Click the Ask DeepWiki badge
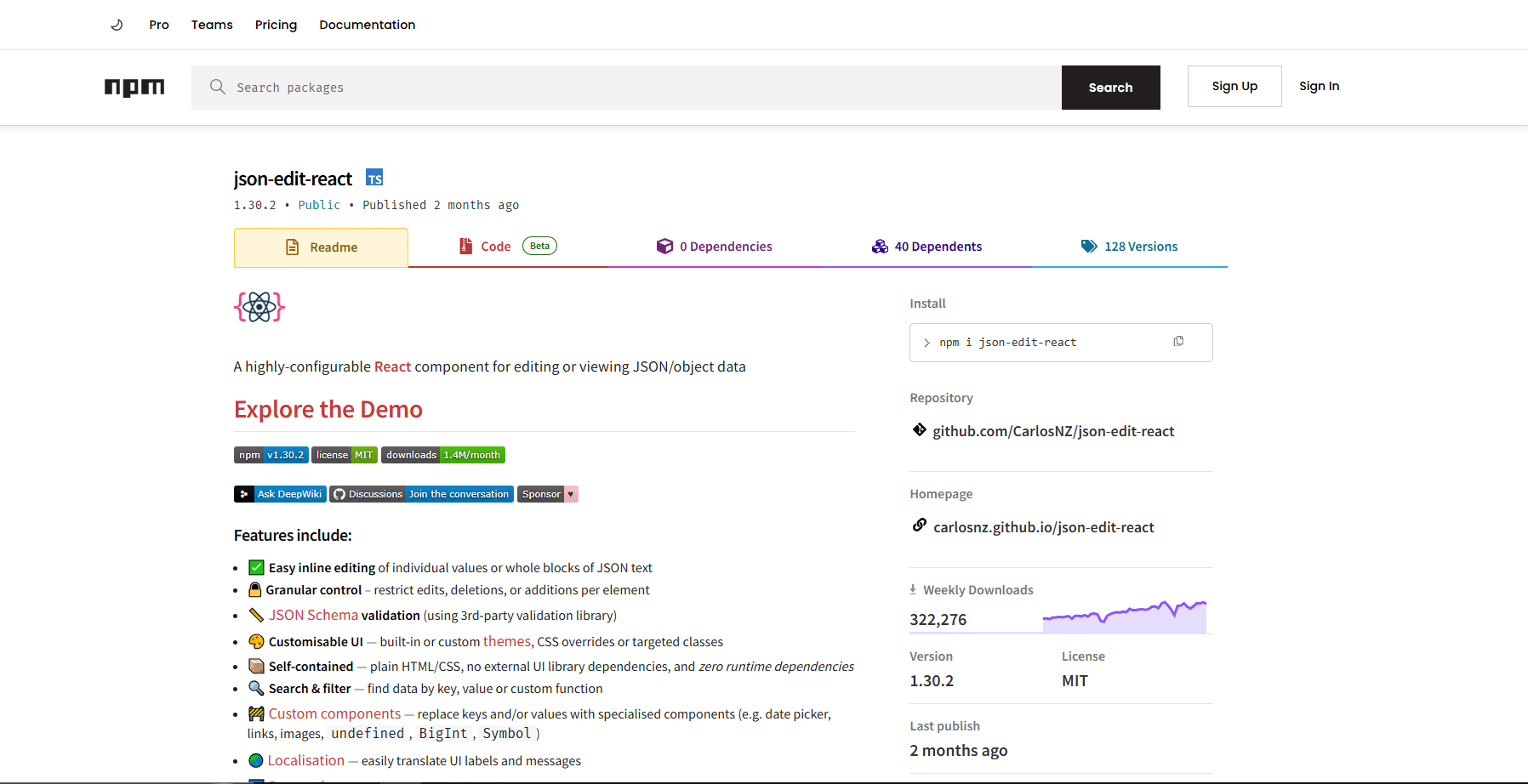Viewport: 1528px width, 784px height. [280, 494]
